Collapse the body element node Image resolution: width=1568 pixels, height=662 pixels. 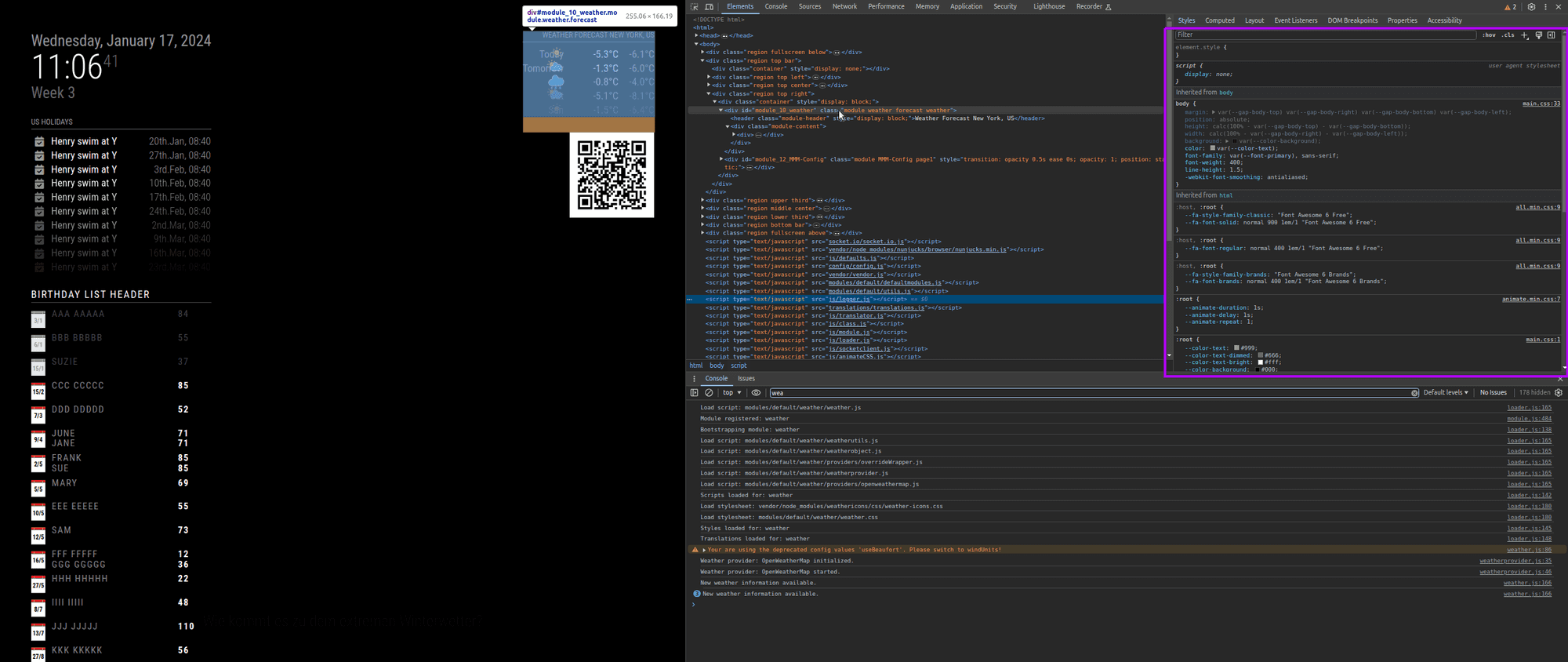click(x=696, y=44)
